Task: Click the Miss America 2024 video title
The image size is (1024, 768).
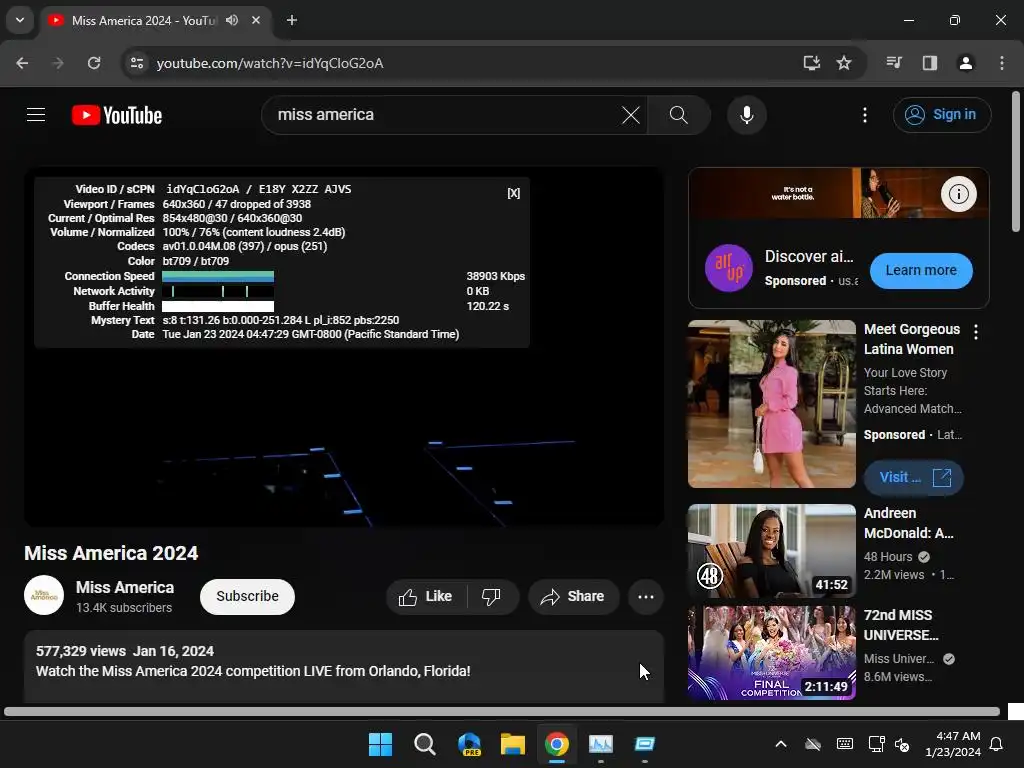Action: (x=111, y=553)
